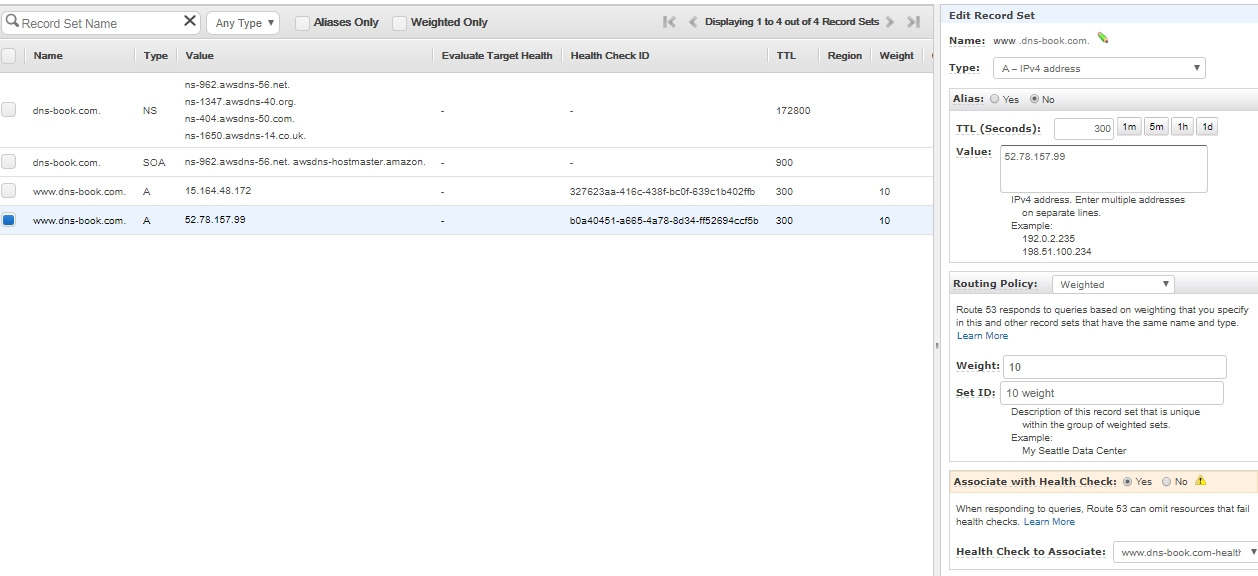Screen dimensions: 1258x576
Task: Open the Routing Policy dropdown
Action: coord(1114,284)
